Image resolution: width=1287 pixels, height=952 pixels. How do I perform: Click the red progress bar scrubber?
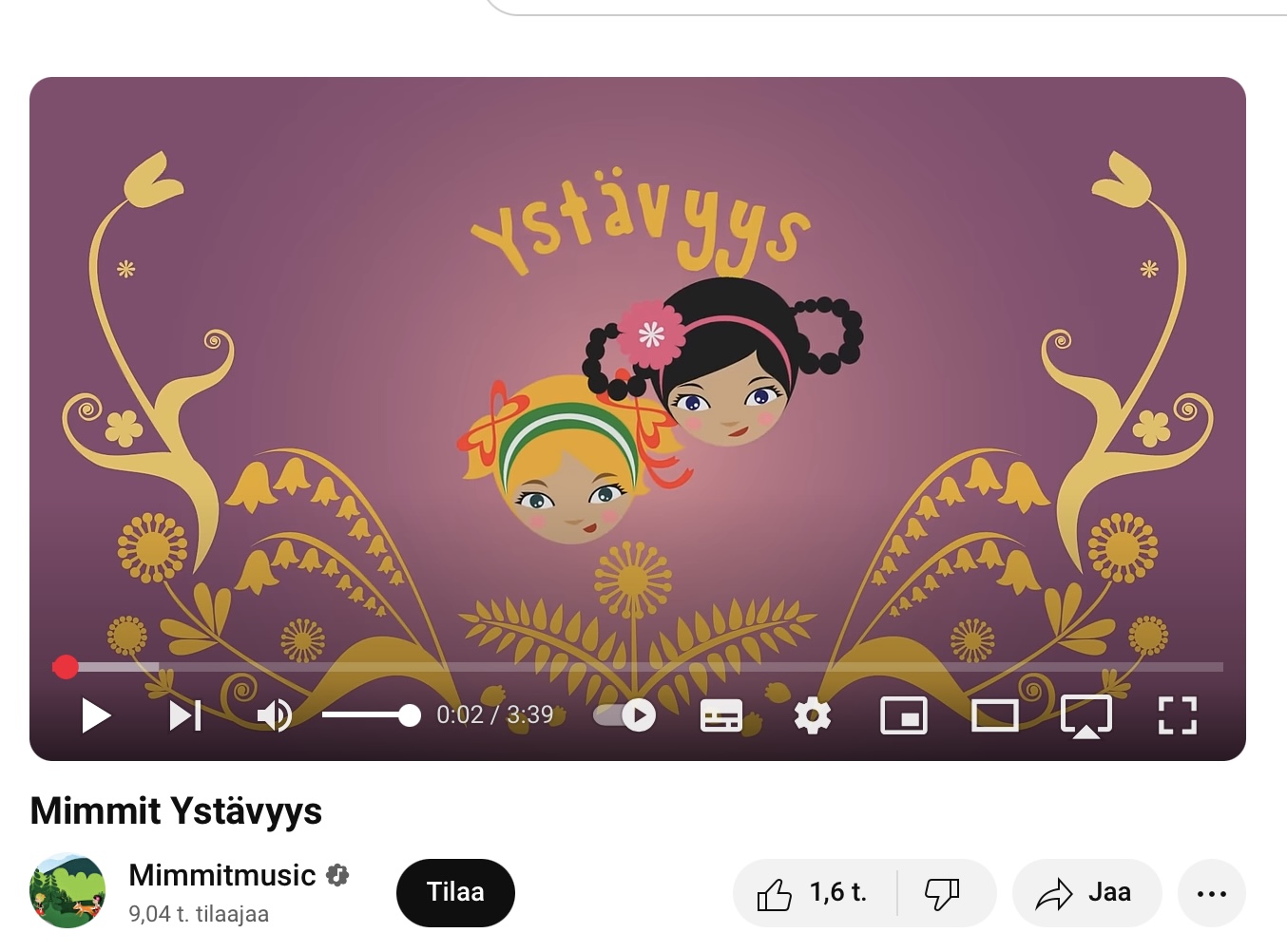[x=66, y=667]
